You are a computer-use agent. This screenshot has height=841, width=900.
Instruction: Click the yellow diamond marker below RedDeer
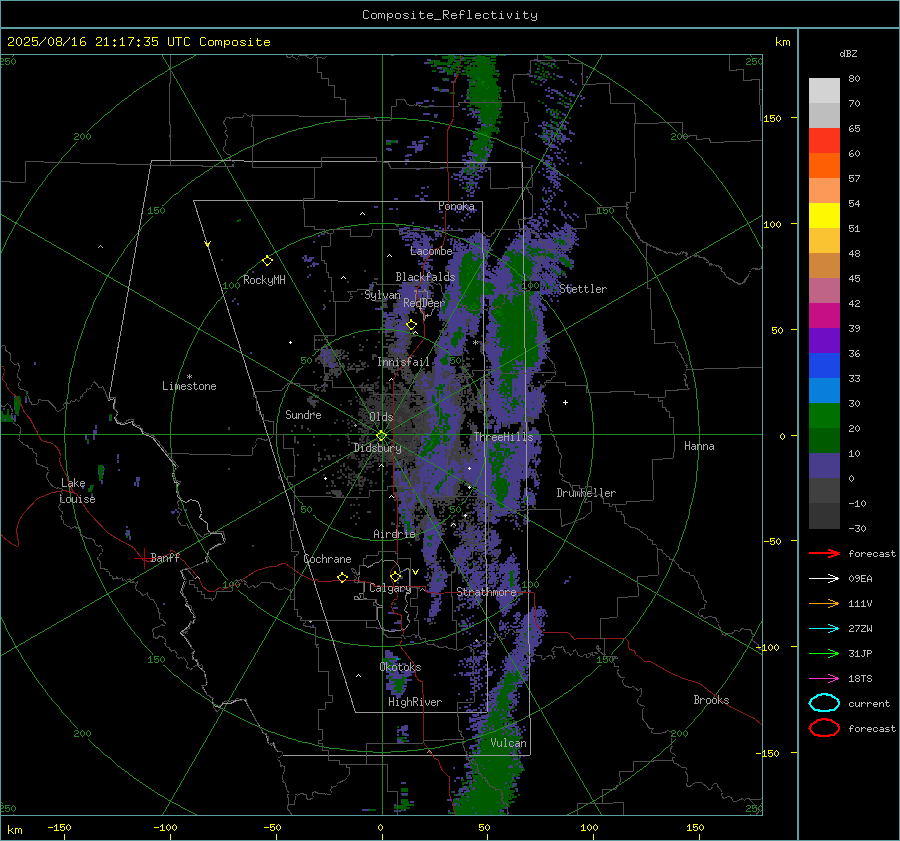(411, 325)
